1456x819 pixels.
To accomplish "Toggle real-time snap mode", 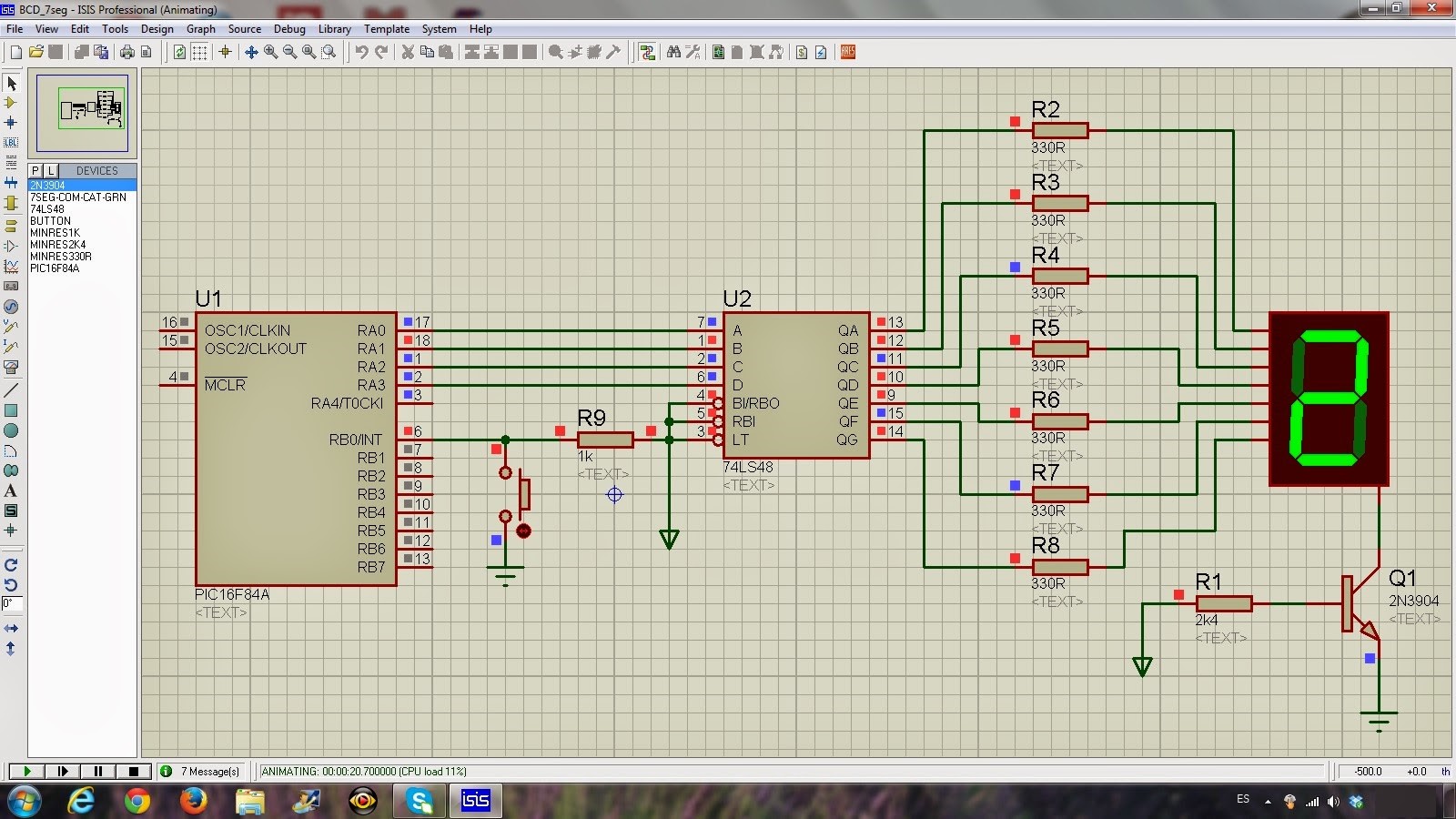I will (x=225, y=52).
